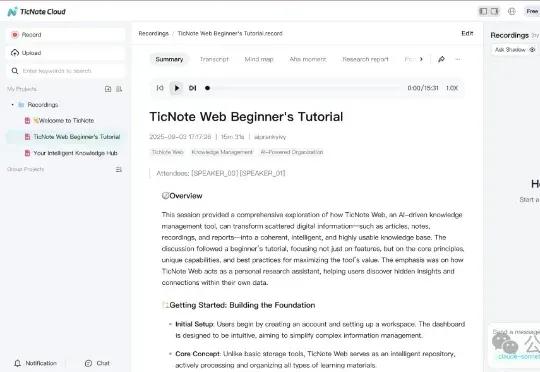Switch to the Research report tab
Screen dimensions: 540x372
coord(365,59)
